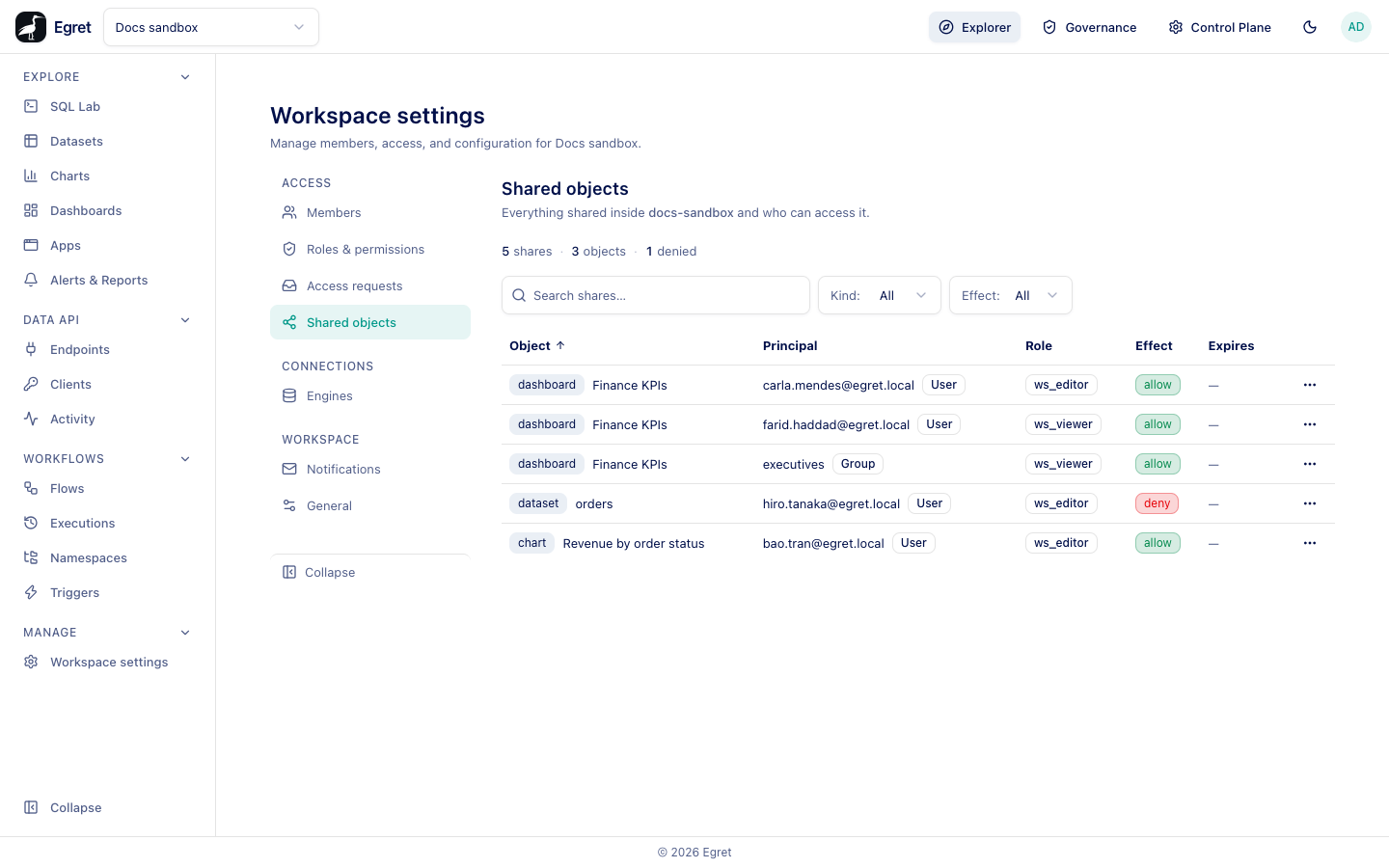The image size is (1389, 868).
Task: Click ws_editor role for carla.mendes
Action: click(1061, 385)
